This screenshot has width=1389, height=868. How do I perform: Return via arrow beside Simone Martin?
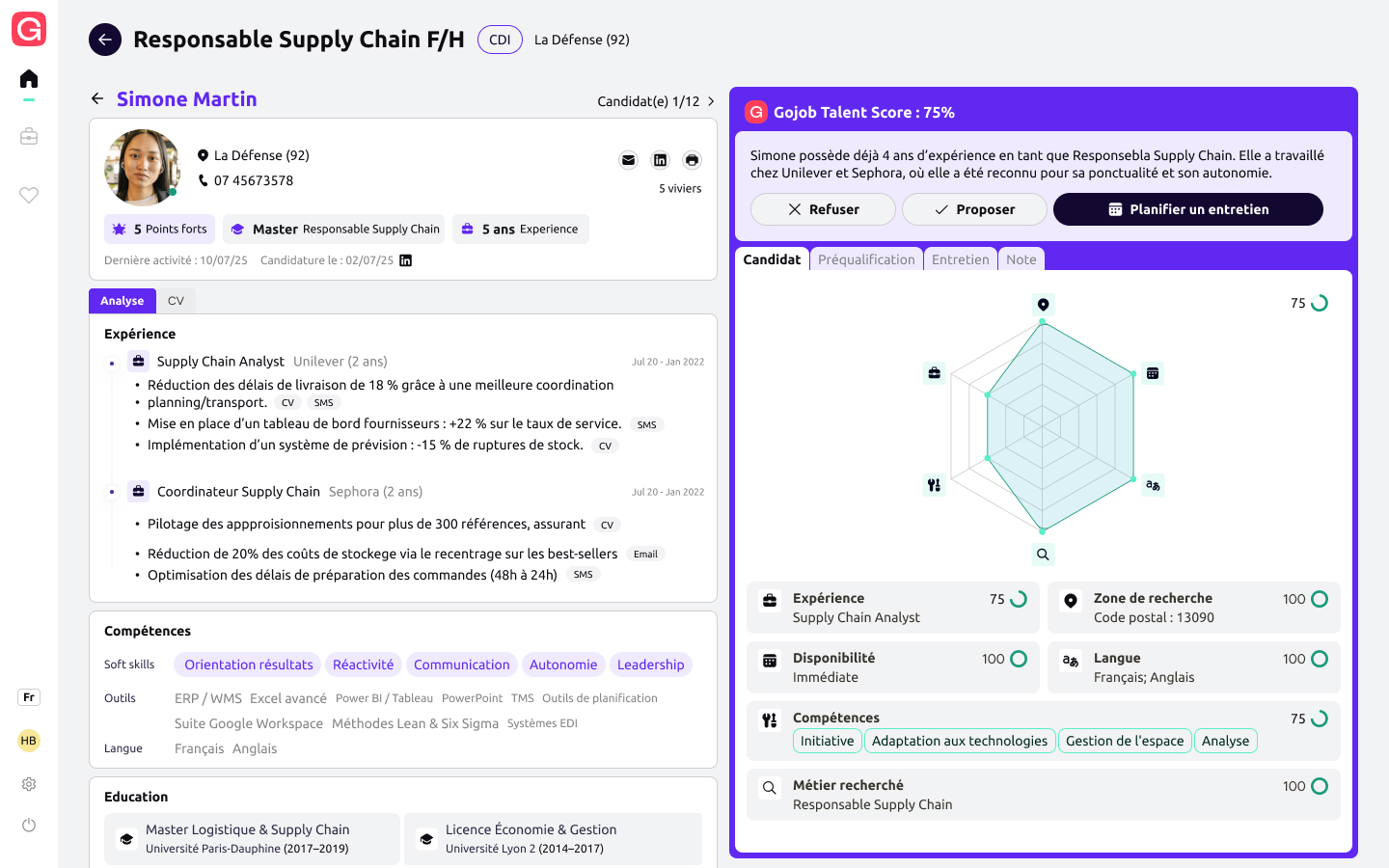97,98
